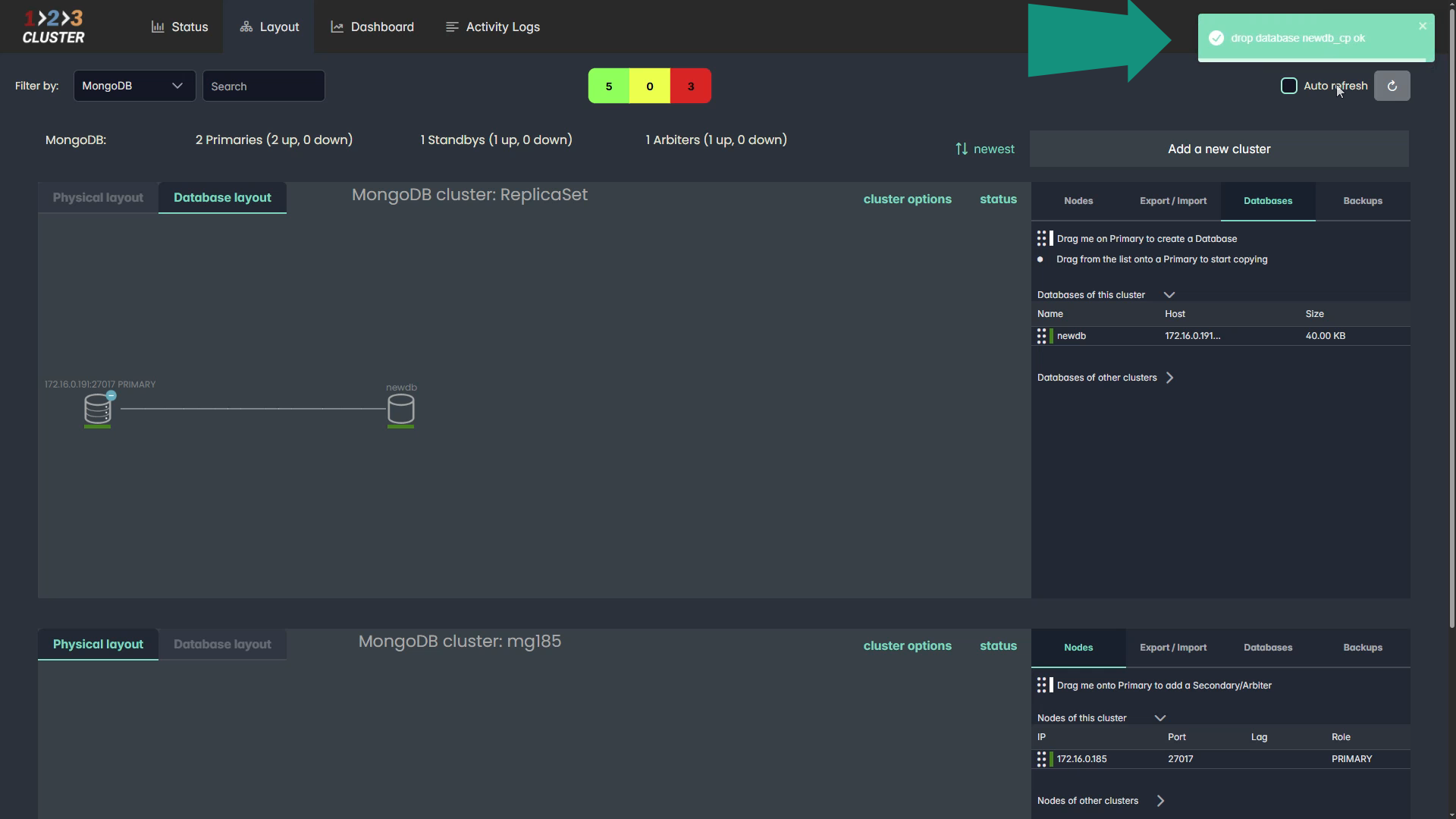This screenshot has height=819, width=1456.
Task: Click the PRIMARY role cell
Action: (x=1352, y=759)
